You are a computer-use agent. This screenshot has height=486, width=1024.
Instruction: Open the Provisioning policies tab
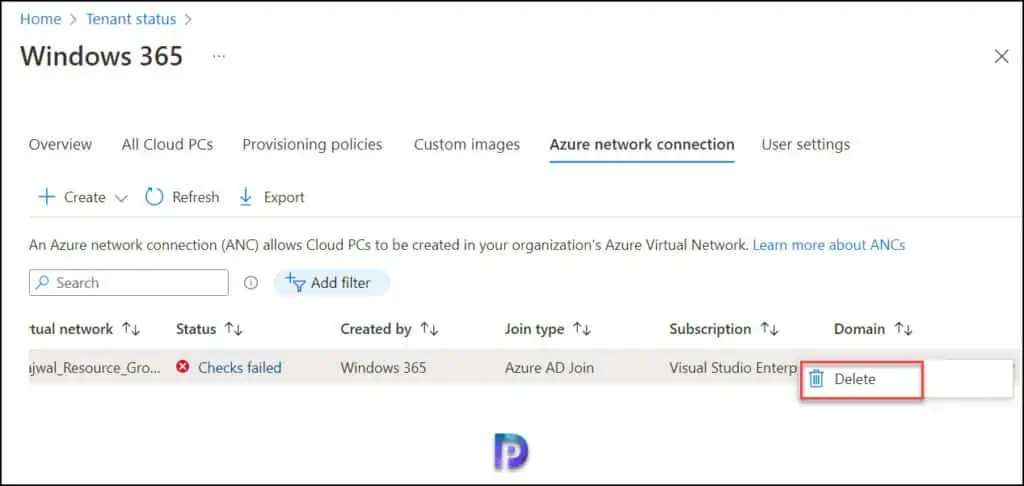click(x=312, y=144)
